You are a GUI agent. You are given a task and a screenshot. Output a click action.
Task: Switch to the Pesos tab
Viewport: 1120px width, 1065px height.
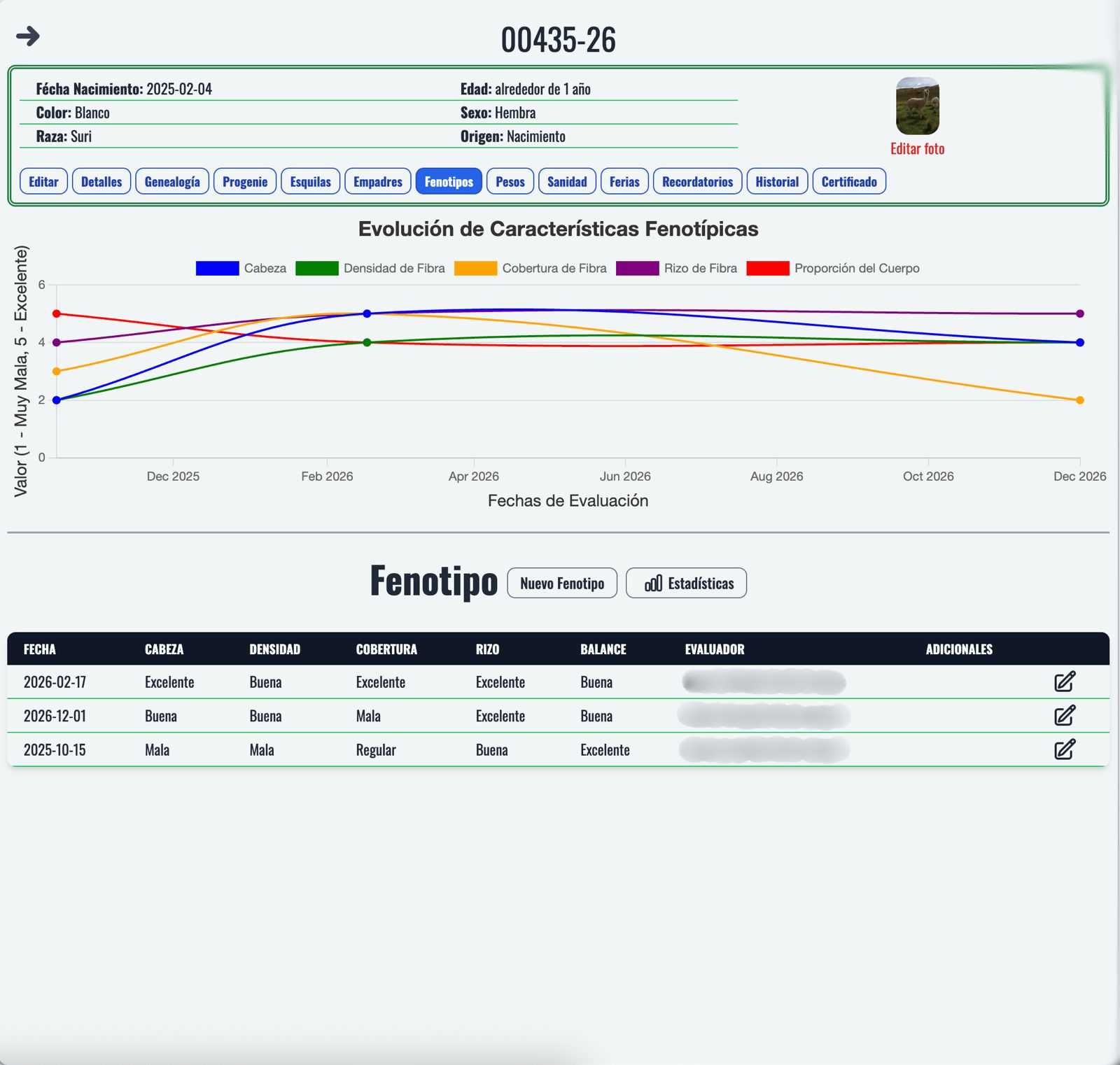pos(510,181)
